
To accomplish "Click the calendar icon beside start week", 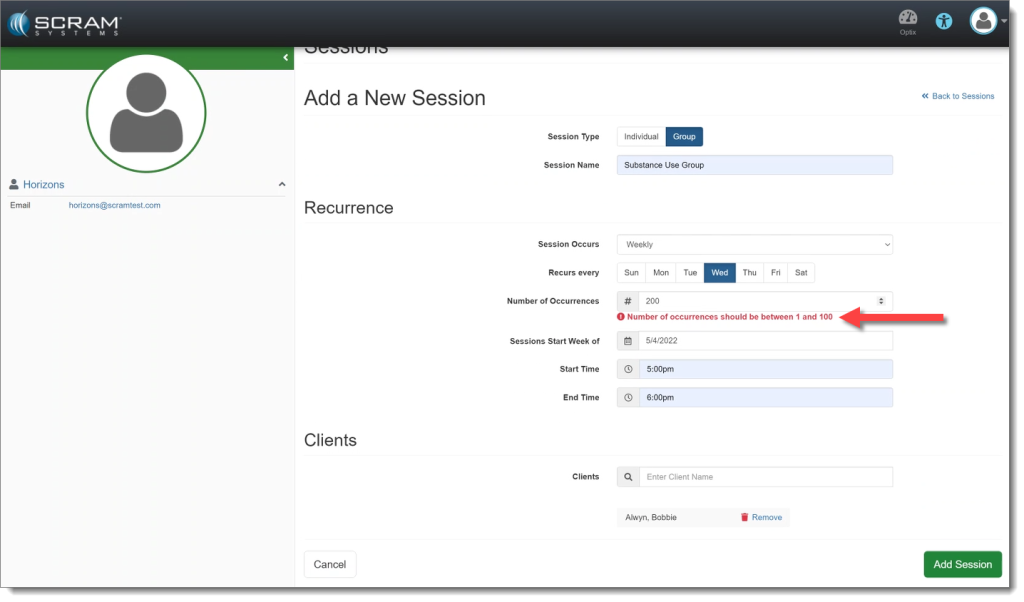I will 628,341.
